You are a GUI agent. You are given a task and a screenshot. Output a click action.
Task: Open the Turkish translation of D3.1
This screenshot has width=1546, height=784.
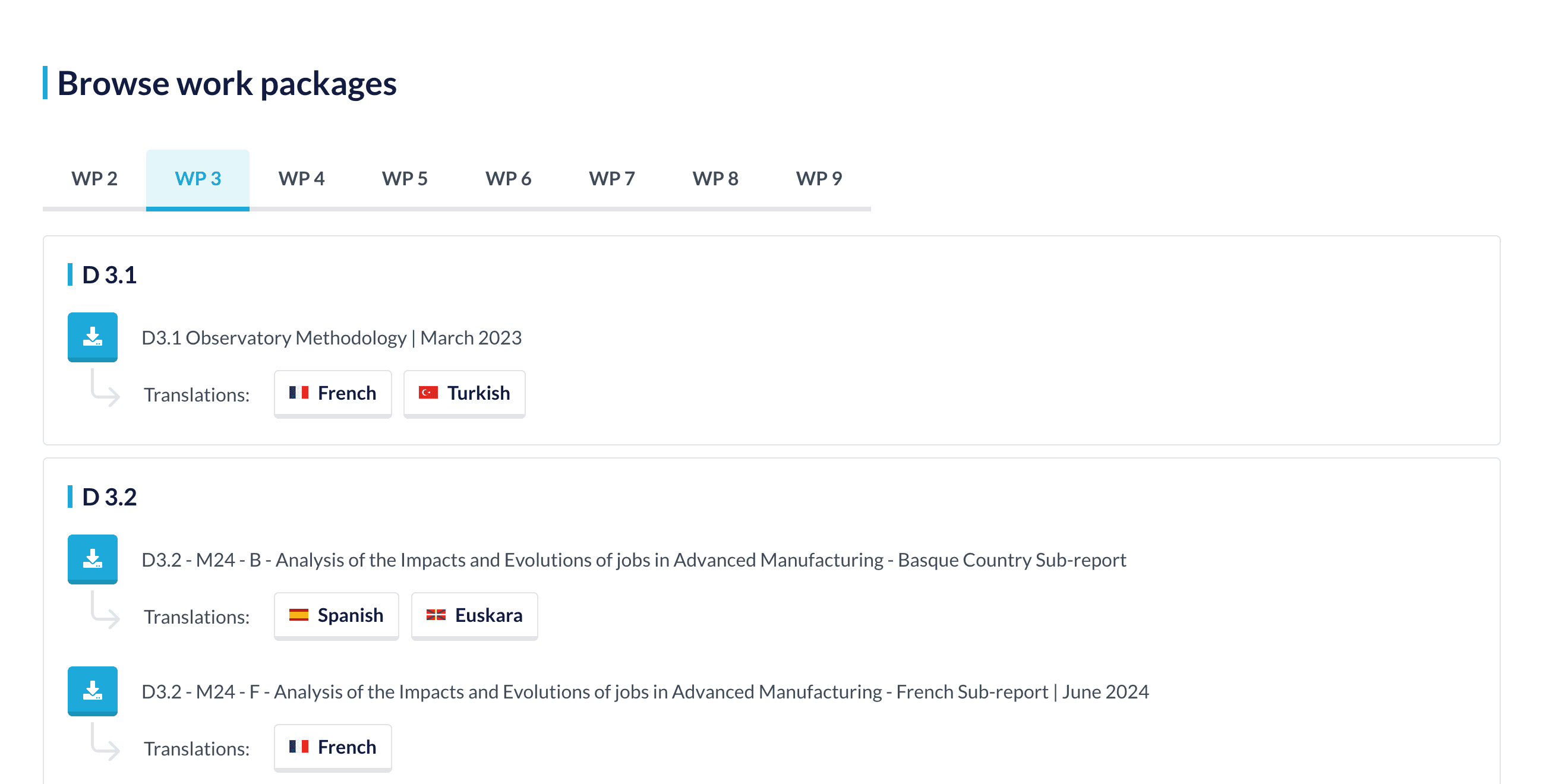tap(464, 394)
